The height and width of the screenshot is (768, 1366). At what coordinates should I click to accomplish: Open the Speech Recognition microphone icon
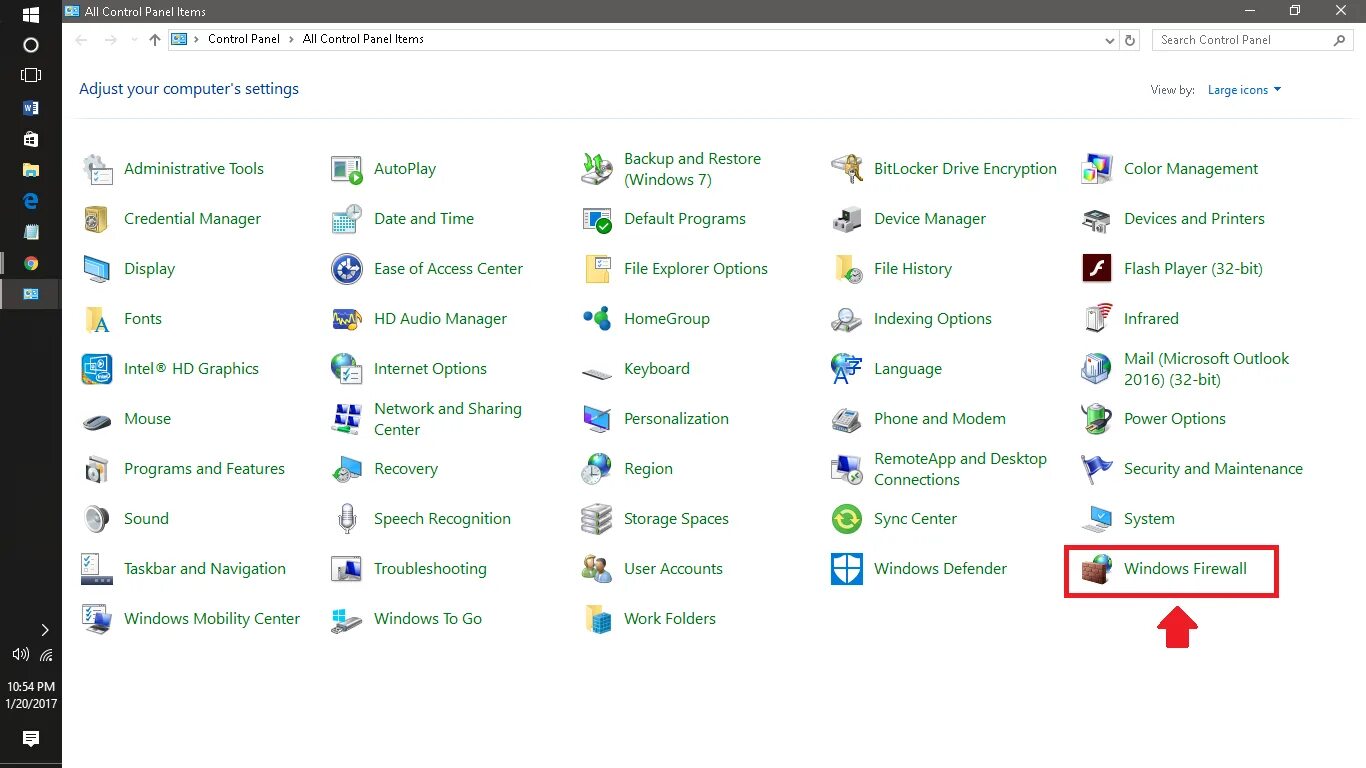[347, 519]
